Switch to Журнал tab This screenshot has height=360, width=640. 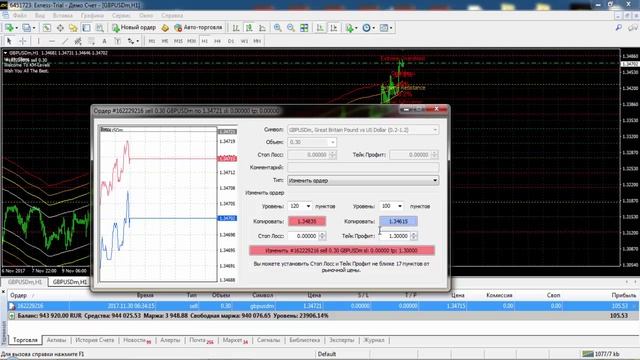pyautogui.click(x=374, y=340)
